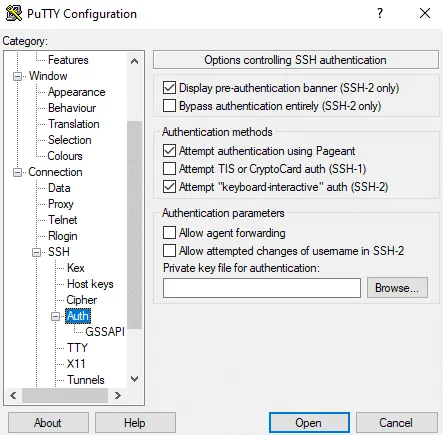Toggle Display pre-authentication banner checkbox

click(169, 88)
